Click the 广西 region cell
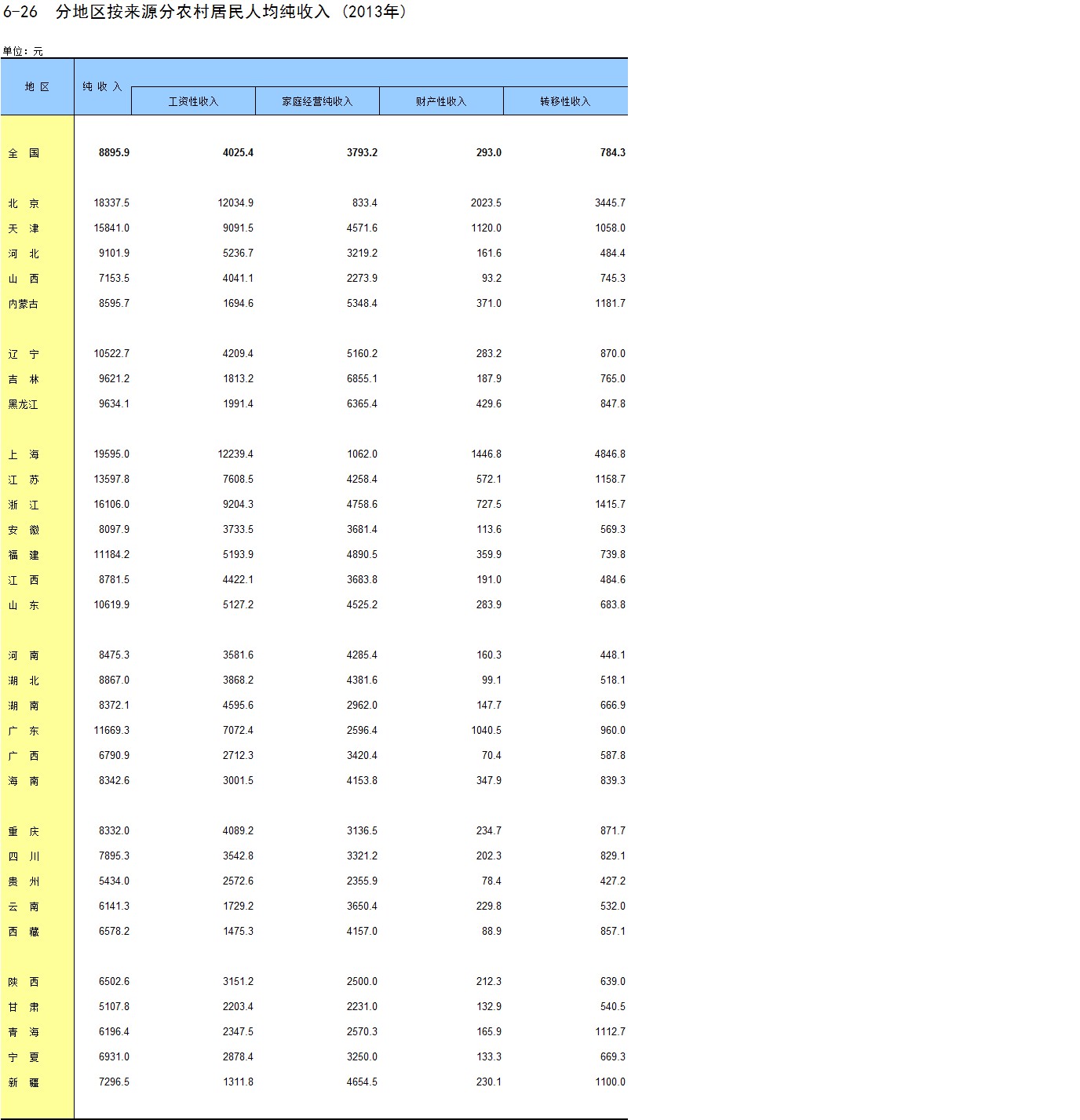Image resolution: width=1080 pixels, height=1120 pixels. coord(24,756)
